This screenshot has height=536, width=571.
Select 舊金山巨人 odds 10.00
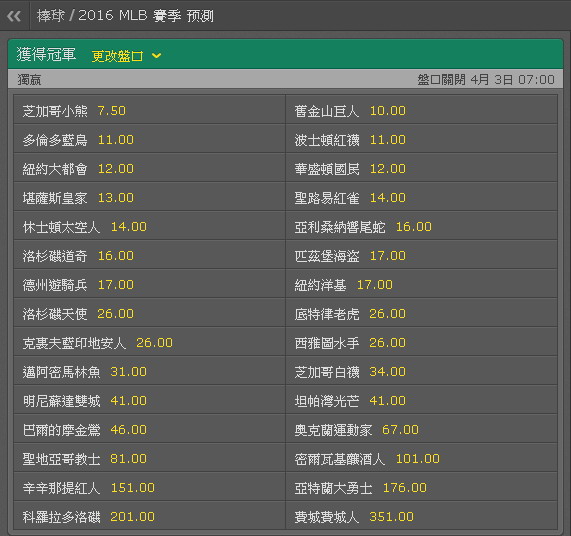pos(421,110)
